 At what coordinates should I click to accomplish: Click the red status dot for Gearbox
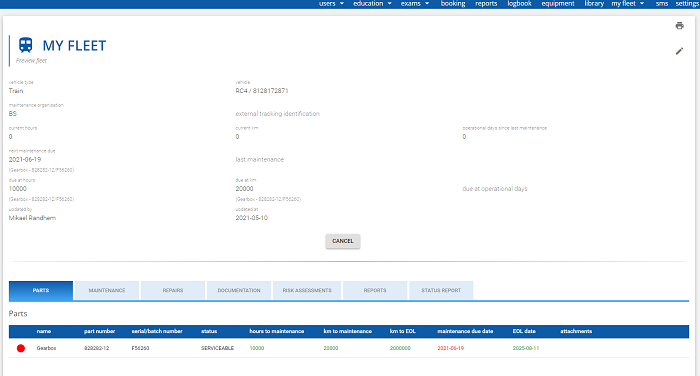(21, 348)
